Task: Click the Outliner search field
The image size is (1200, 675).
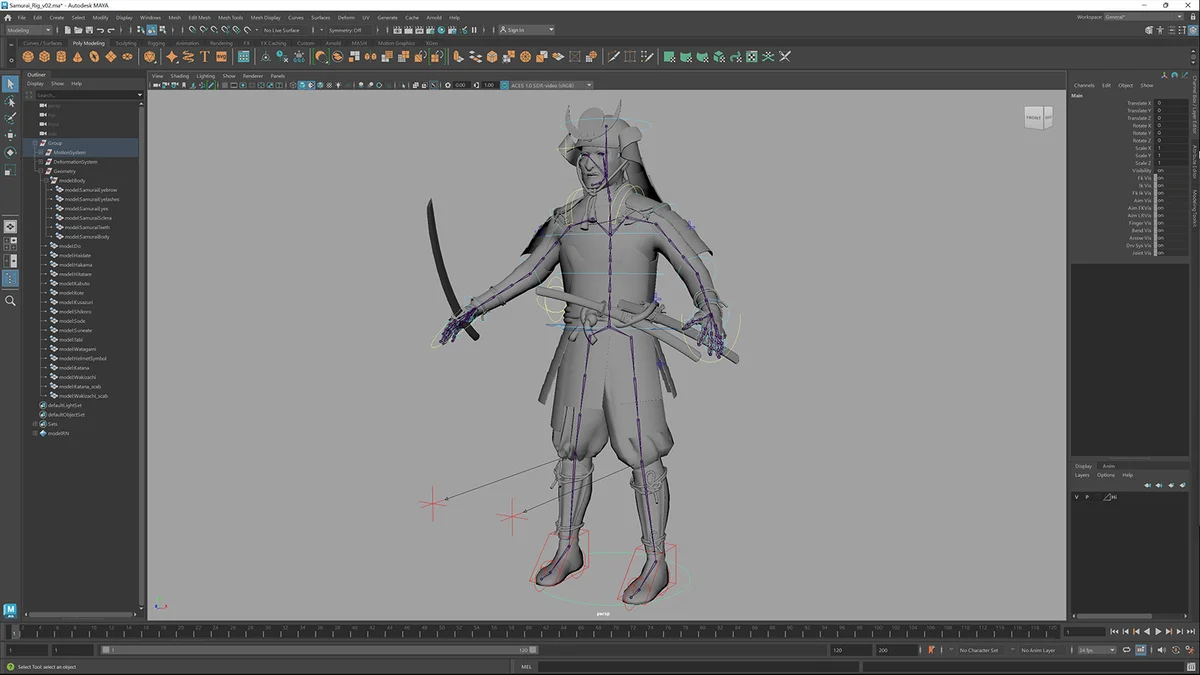Action: coord(85,95)
